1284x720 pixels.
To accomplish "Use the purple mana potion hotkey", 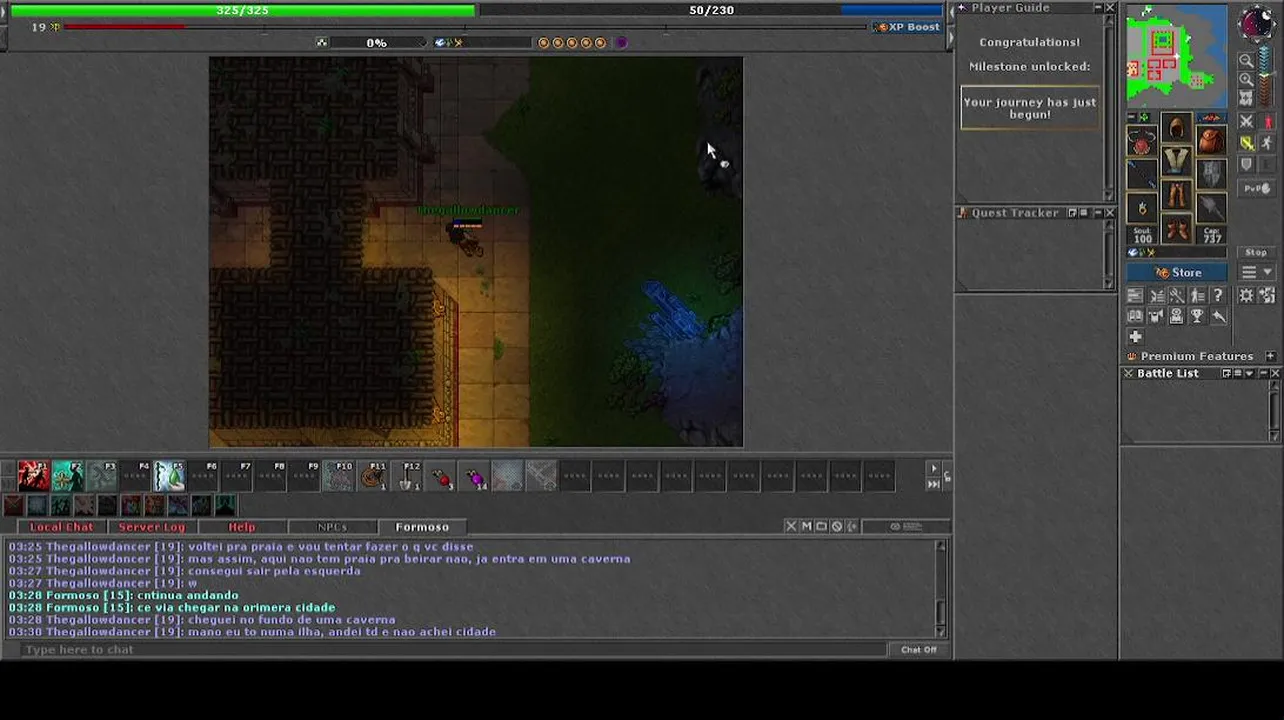I will click(475, 476).
